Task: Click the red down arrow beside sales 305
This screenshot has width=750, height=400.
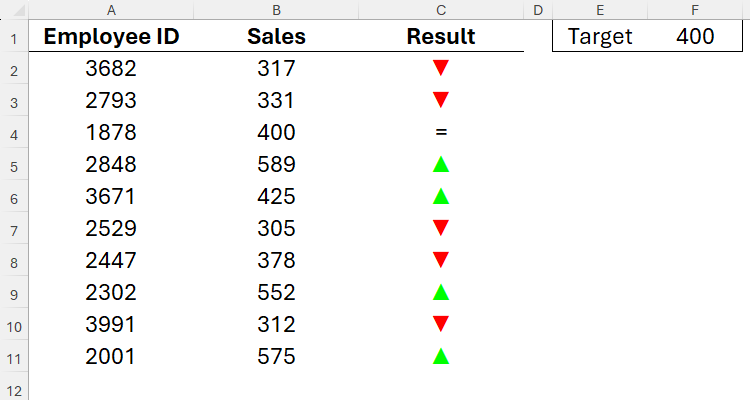Action: point(441,228)
